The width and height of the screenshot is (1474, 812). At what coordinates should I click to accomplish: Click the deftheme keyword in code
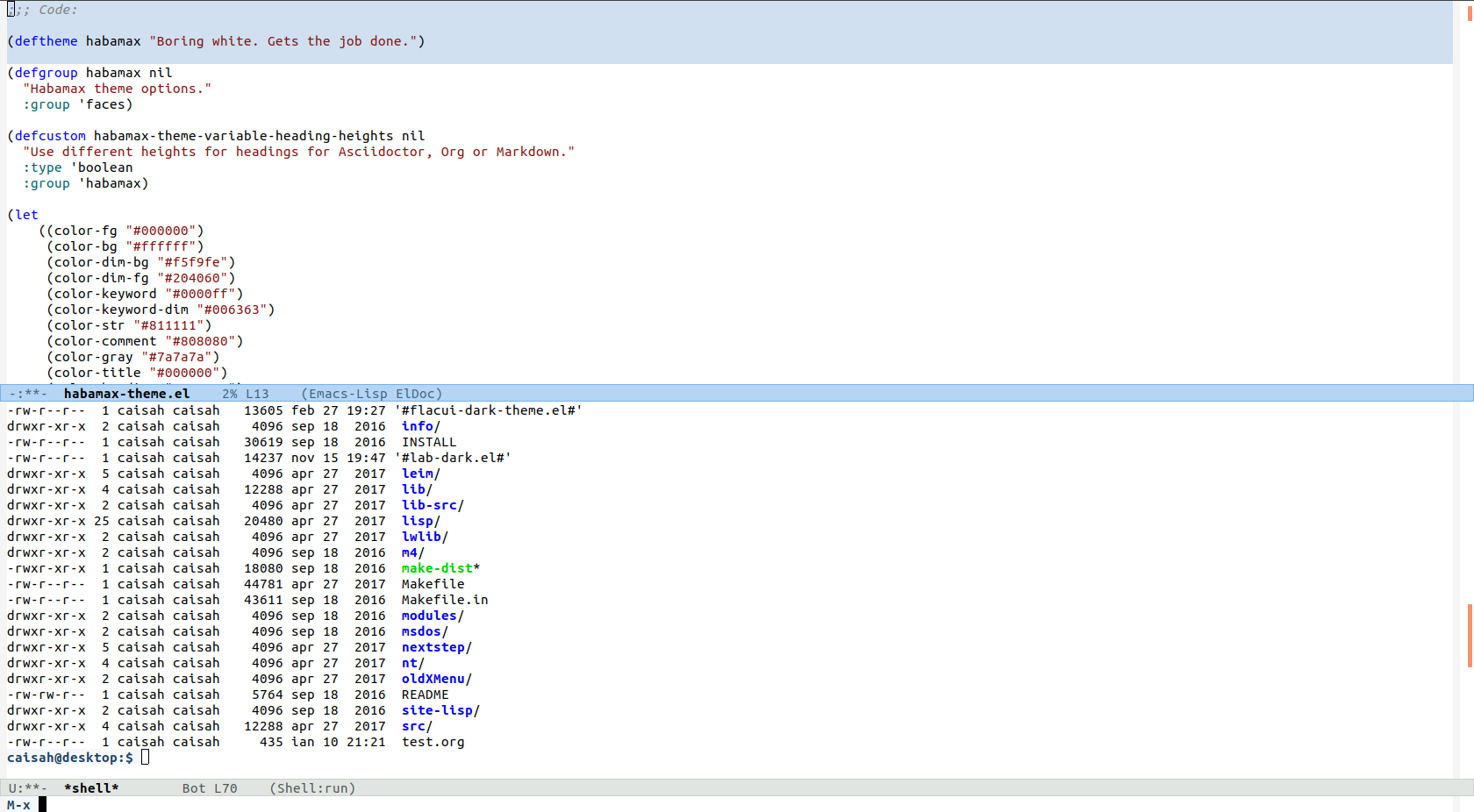[x=46, y=41]
